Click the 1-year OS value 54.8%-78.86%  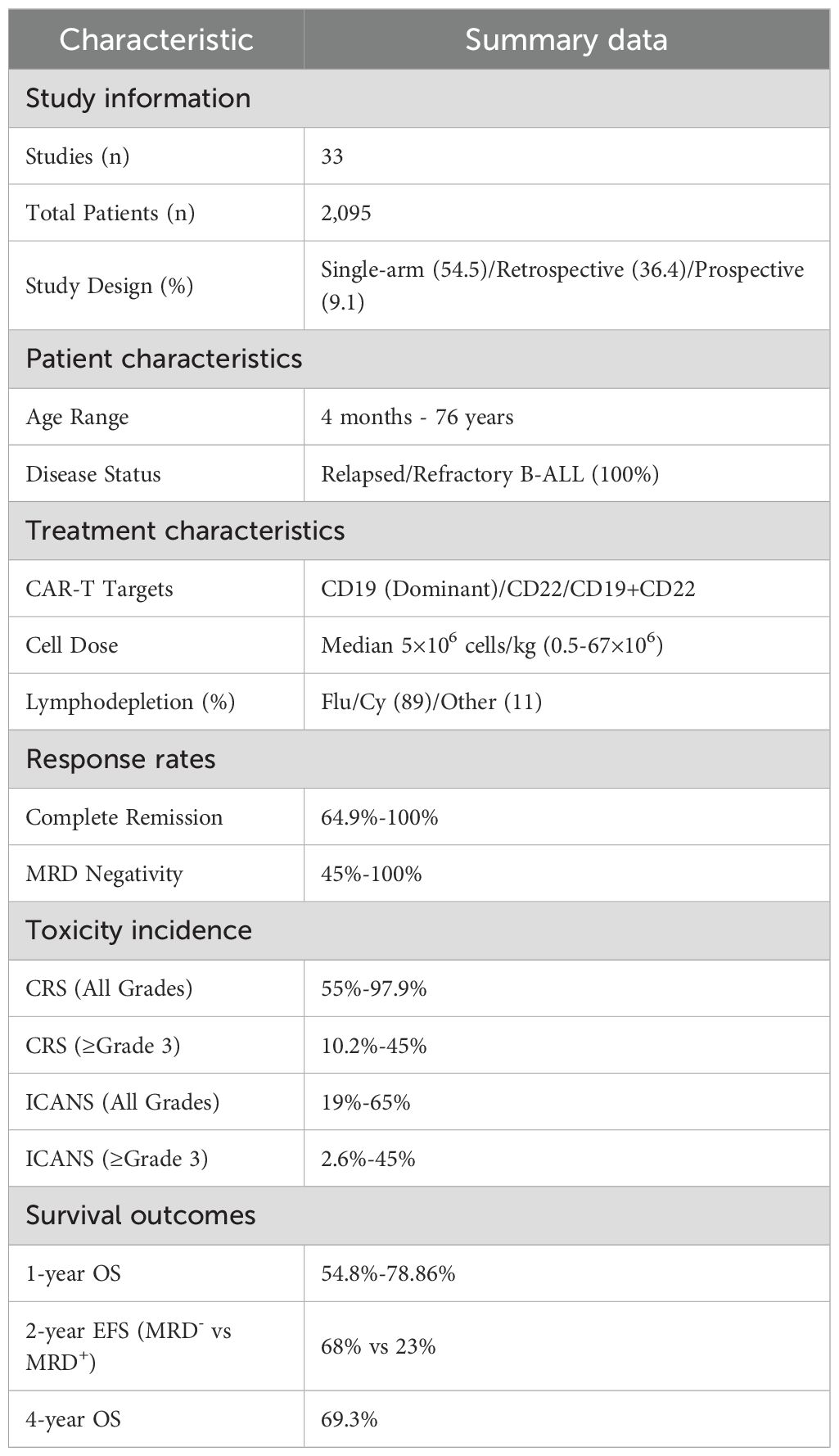click(388, 1273)
